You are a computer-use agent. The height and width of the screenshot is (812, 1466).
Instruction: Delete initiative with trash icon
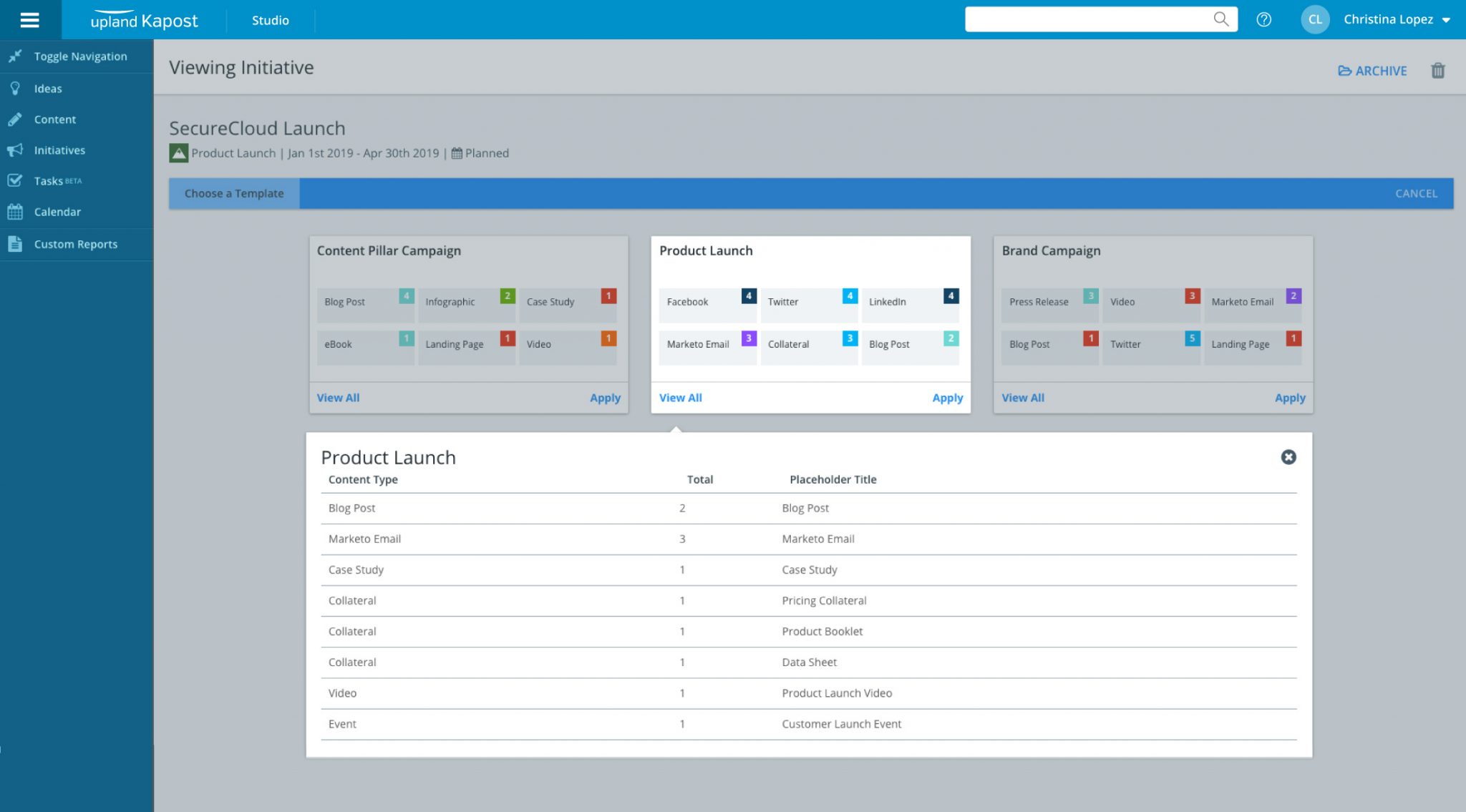[1438, 70]
